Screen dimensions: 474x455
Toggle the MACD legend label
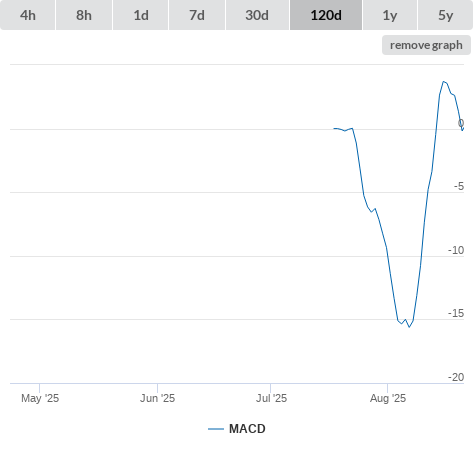[247, 429]
